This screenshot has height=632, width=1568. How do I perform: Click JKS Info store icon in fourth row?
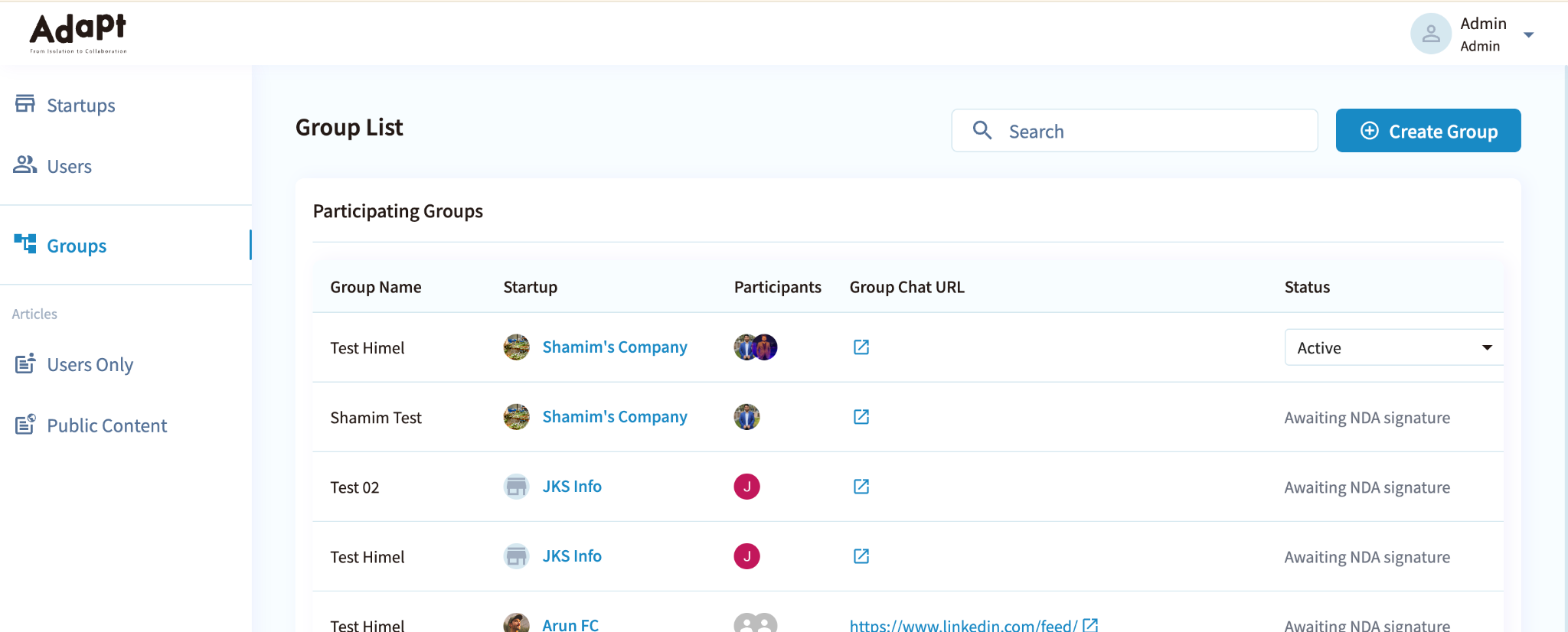[x=517, y=556]
